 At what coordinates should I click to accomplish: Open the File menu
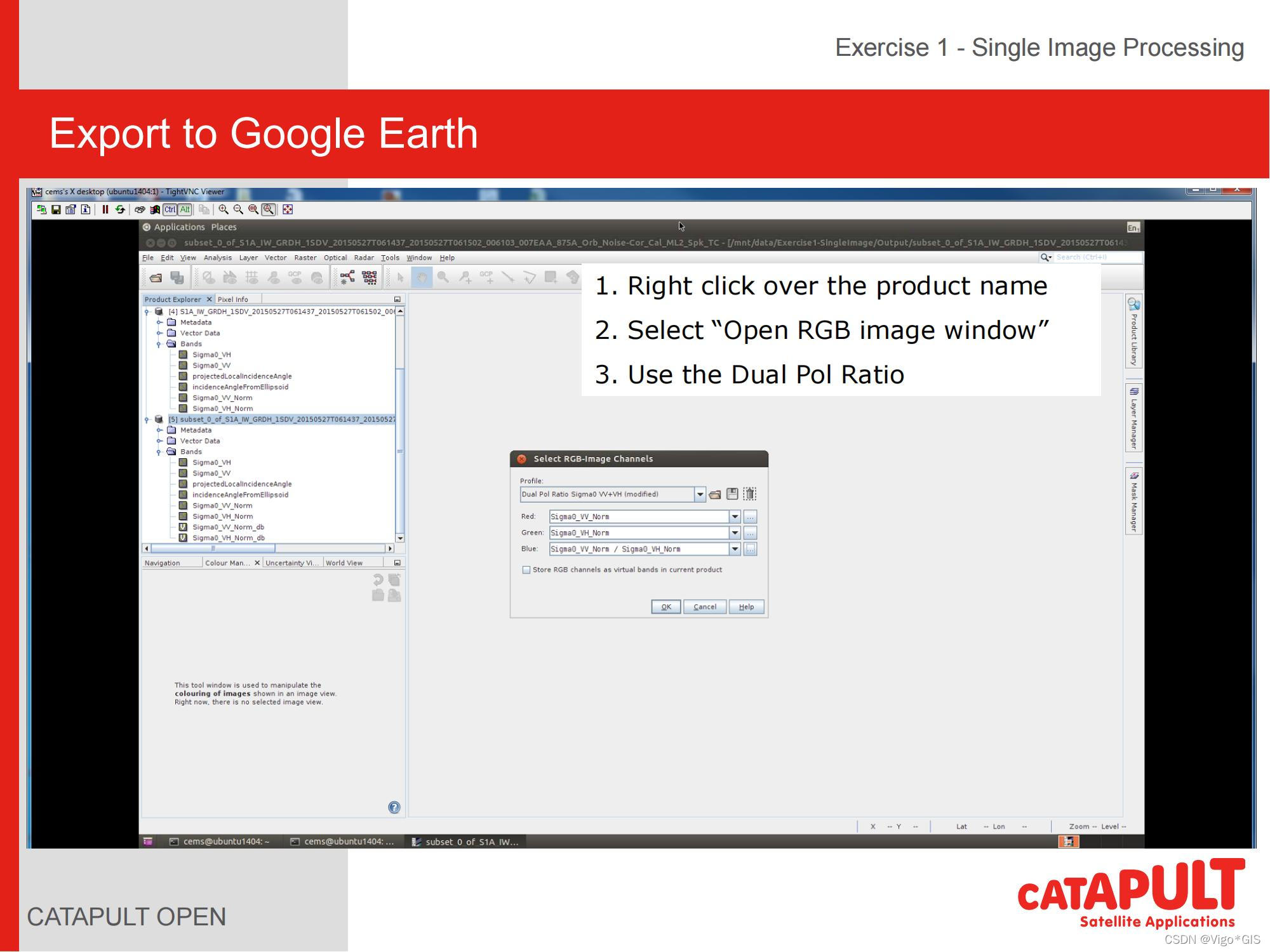148,258
